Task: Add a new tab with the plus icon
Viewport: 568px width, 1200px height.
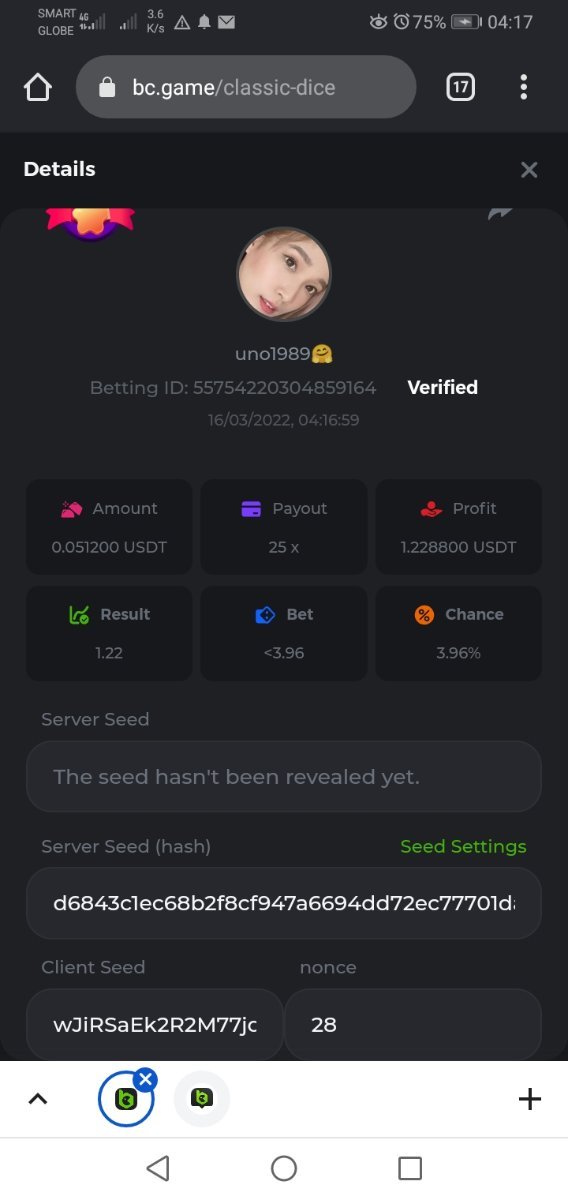Action: 530,1099
